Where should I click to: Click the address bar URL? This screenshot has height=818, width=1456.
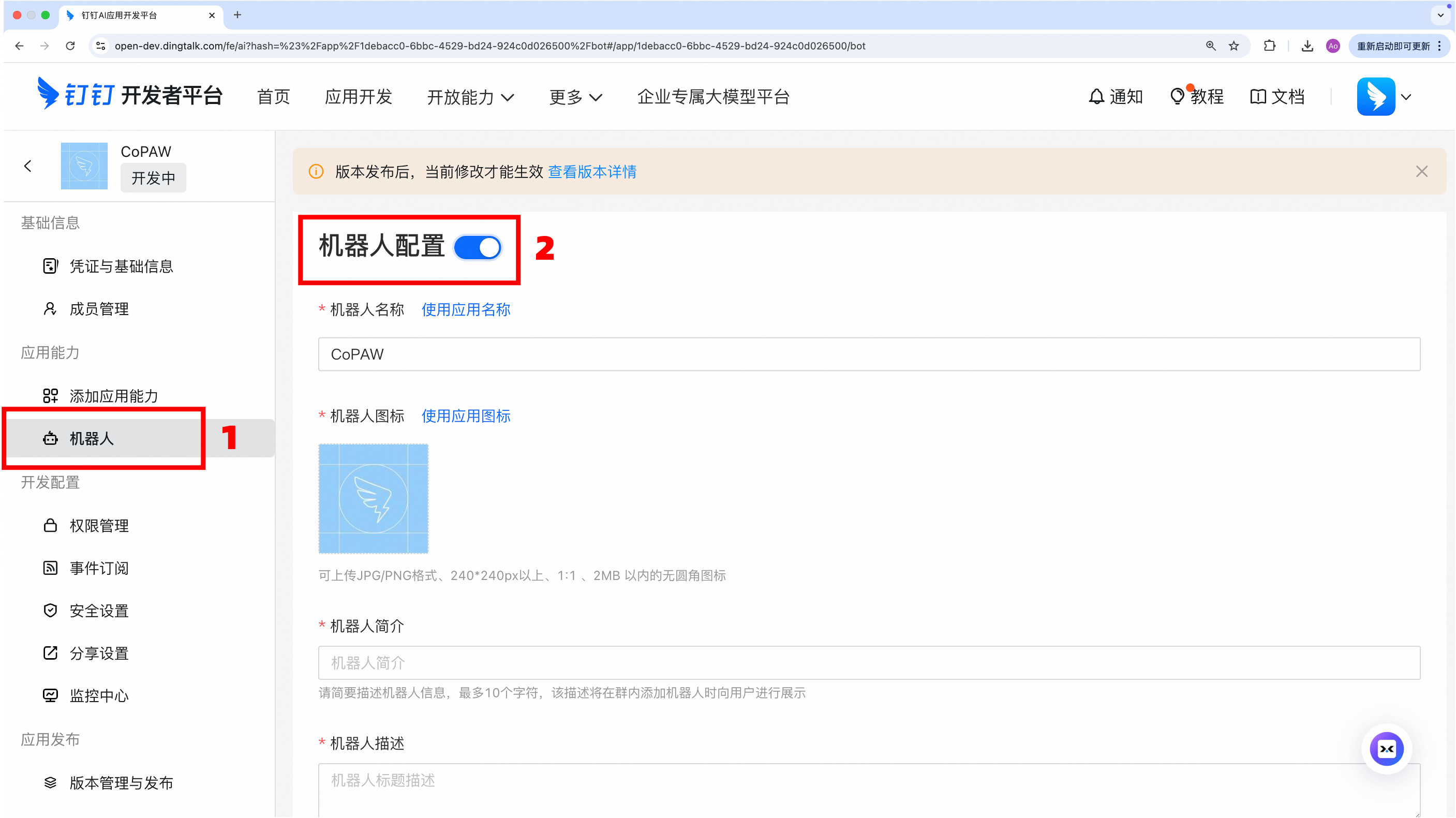point(490,46)
